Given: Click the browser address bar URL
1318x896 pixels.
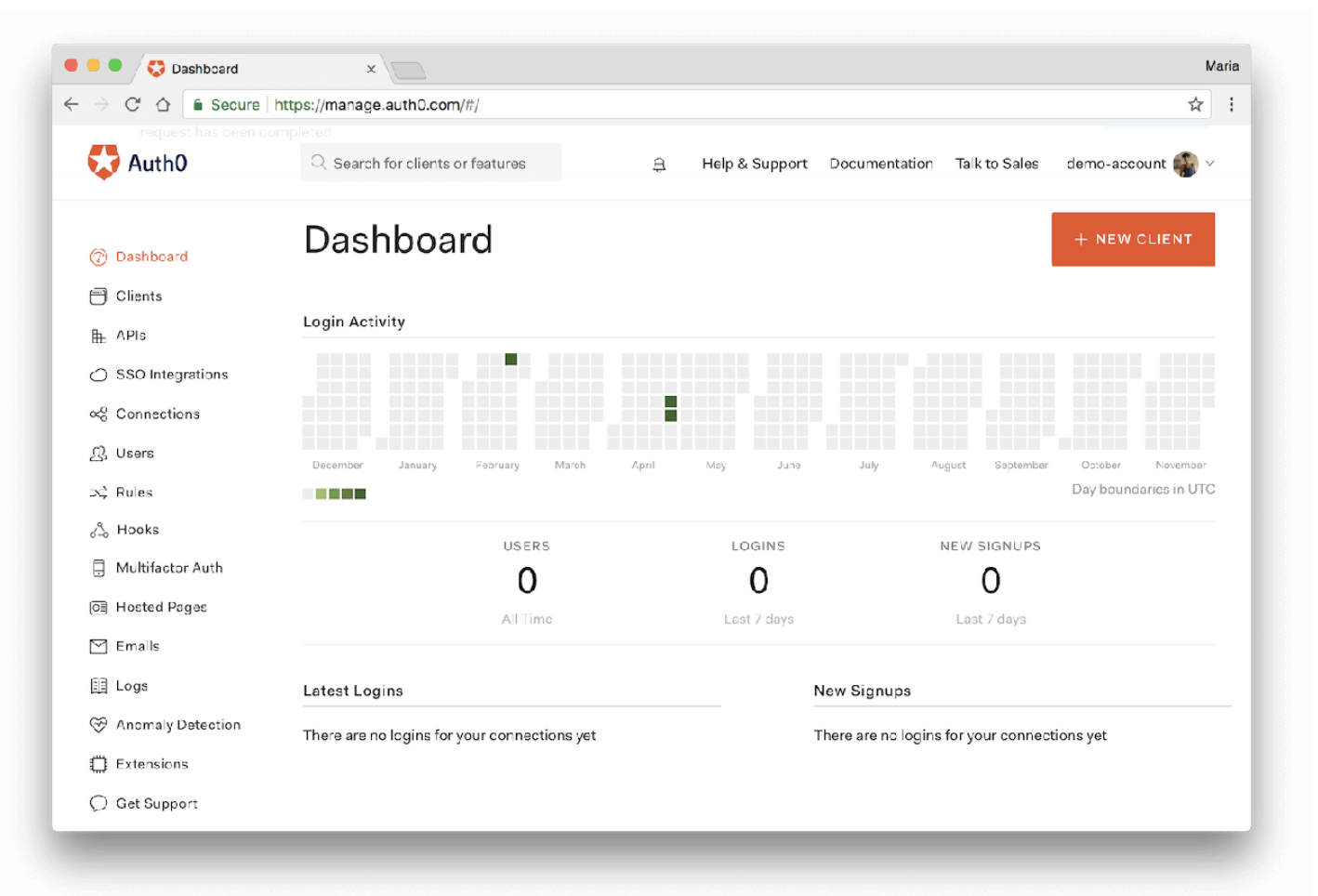Looking at the screenshot, I should tap(376, 105).
